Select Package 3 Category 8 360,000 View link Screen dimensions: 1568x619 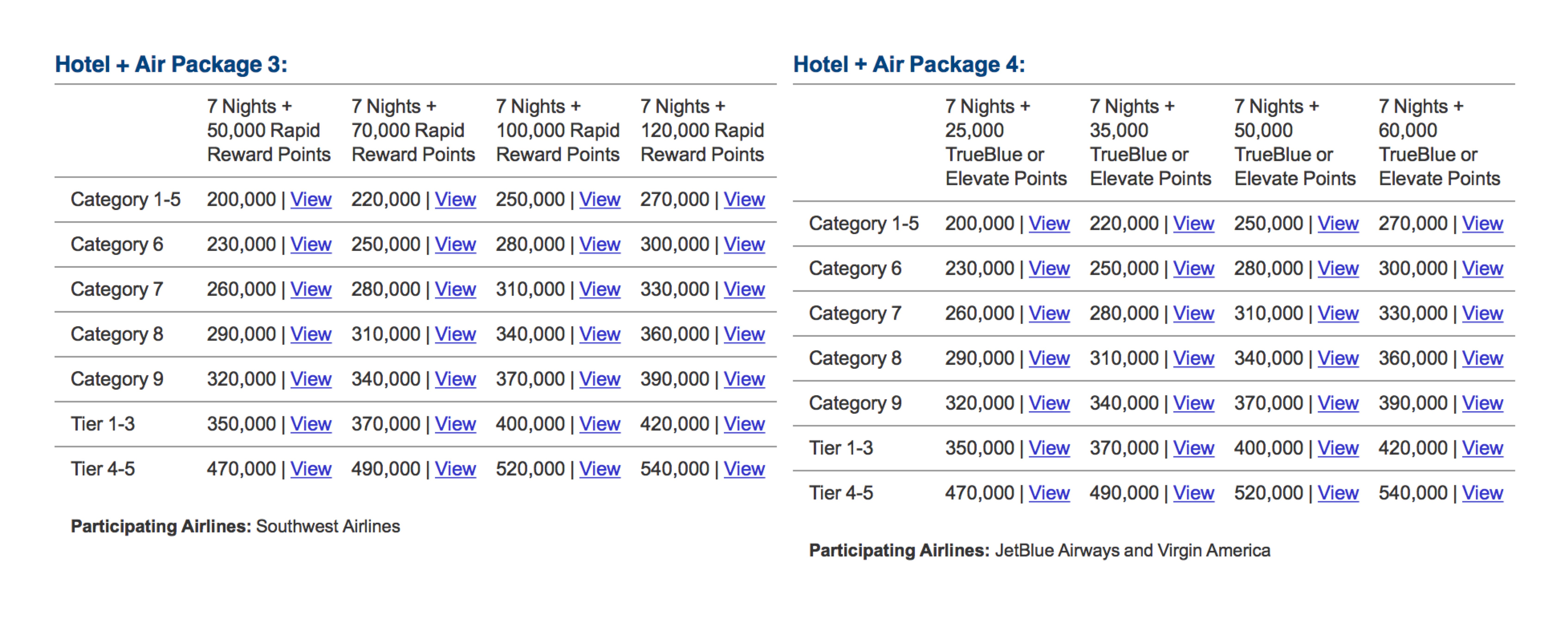[x=744, y=334]
